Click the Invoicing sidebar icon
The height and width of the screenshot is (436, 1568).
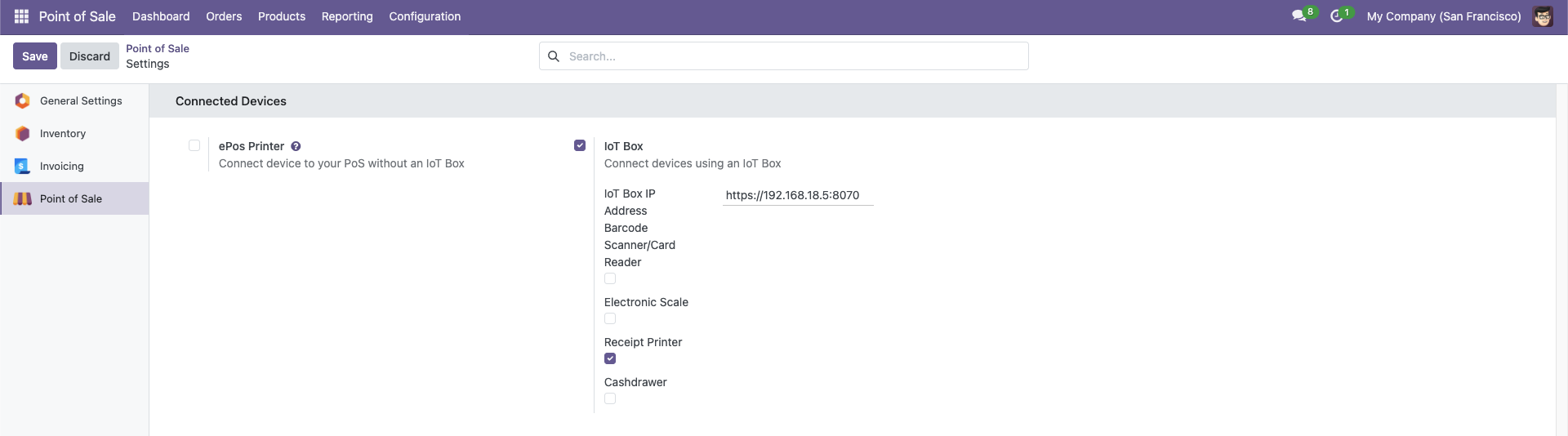pos(23,166)
